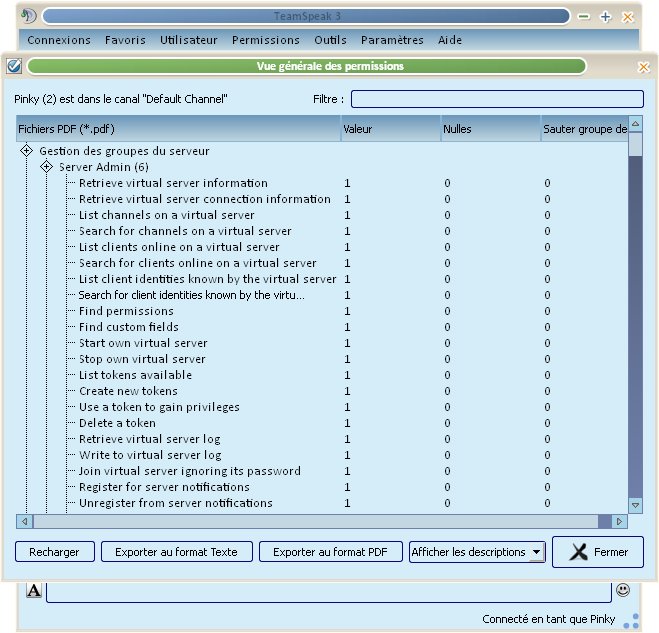Open the emoticon smiley picker
659x633 pixels.
coord(623,590)
